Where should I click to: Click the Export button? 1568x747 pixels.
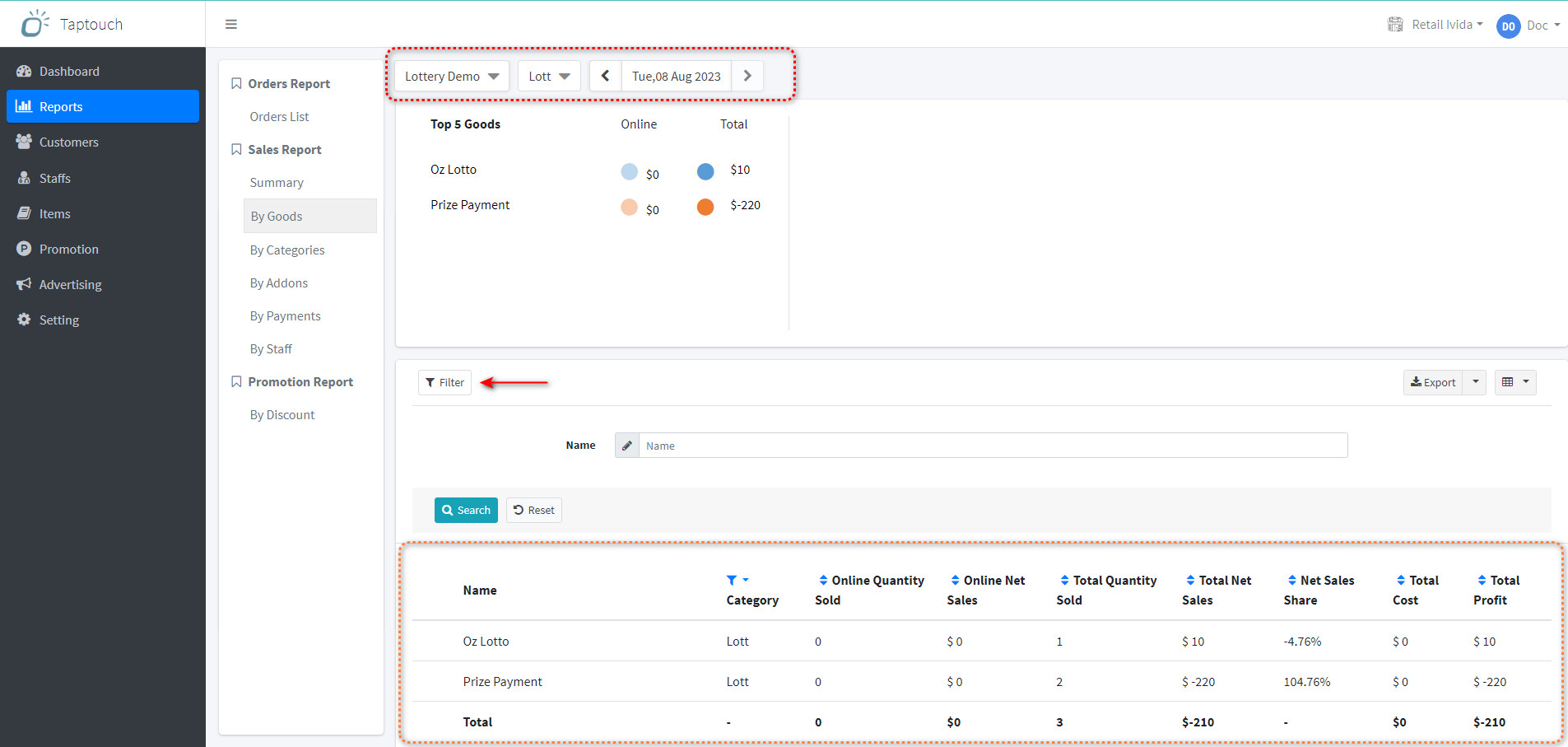[x=1433, y=382]
